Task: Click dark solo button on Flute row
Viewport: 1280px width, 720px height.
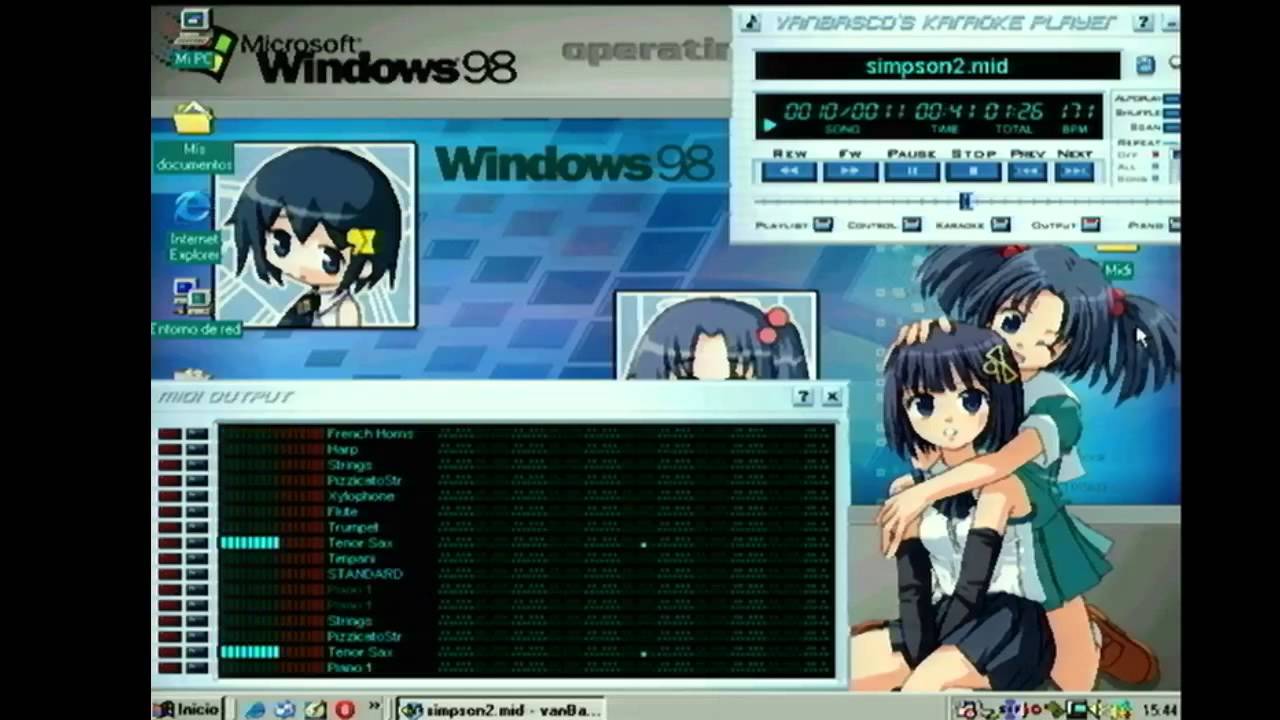Action: pyautogui.click(x=197, y=512)
